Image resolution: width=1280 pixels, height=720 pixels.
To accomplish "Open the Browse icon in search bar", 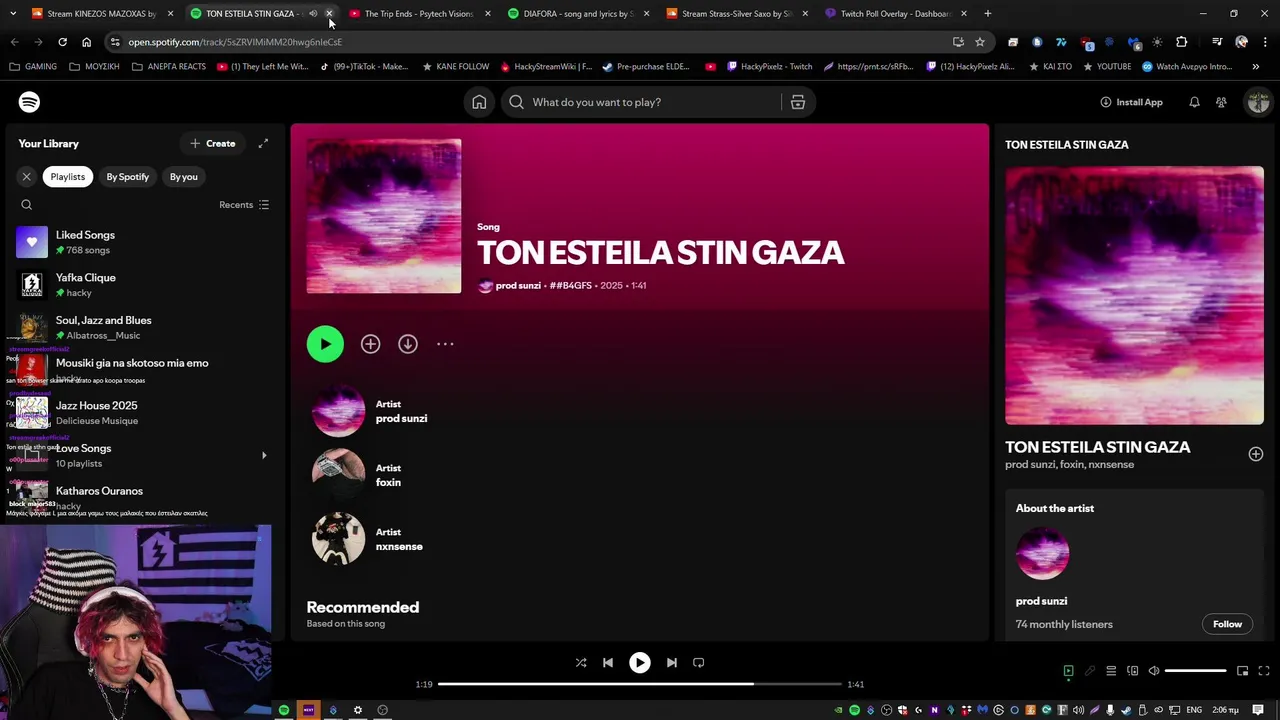I will click(x=798, y=102).
